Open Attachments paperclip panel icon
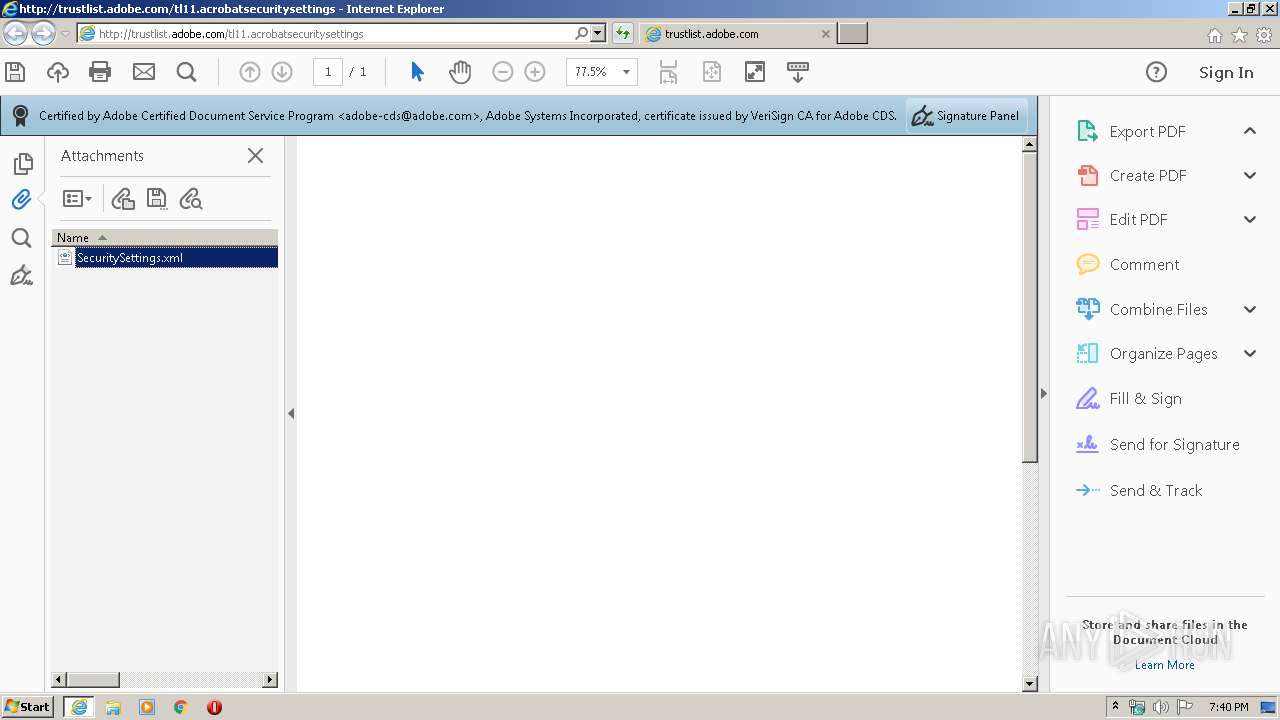1280x720 pixels. click(22, 199)
